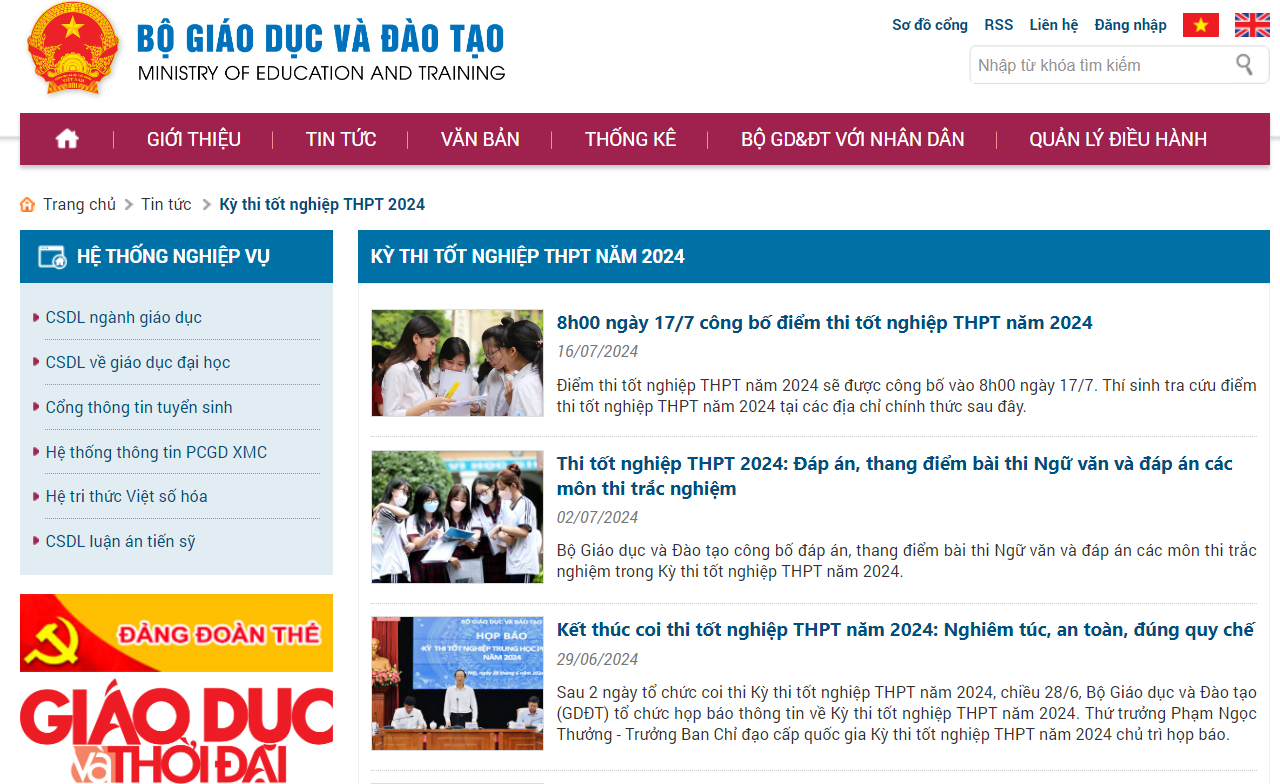This screenshot has height=784, width=1280.
Task: Switch language with the Vietnamese flag
Action: [x=1200, y=25]
